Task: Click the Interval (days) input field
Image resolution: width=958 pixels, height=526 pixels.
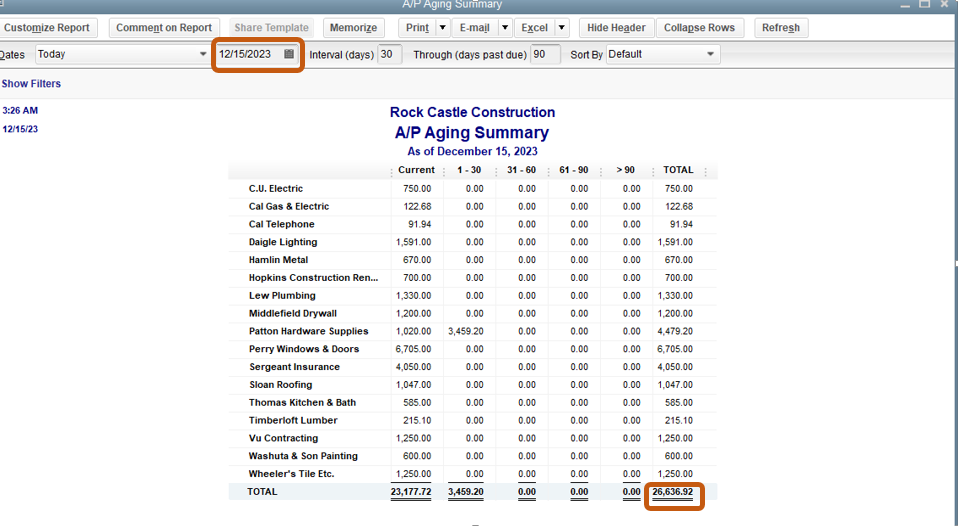Action: click(x=389, y=54)
